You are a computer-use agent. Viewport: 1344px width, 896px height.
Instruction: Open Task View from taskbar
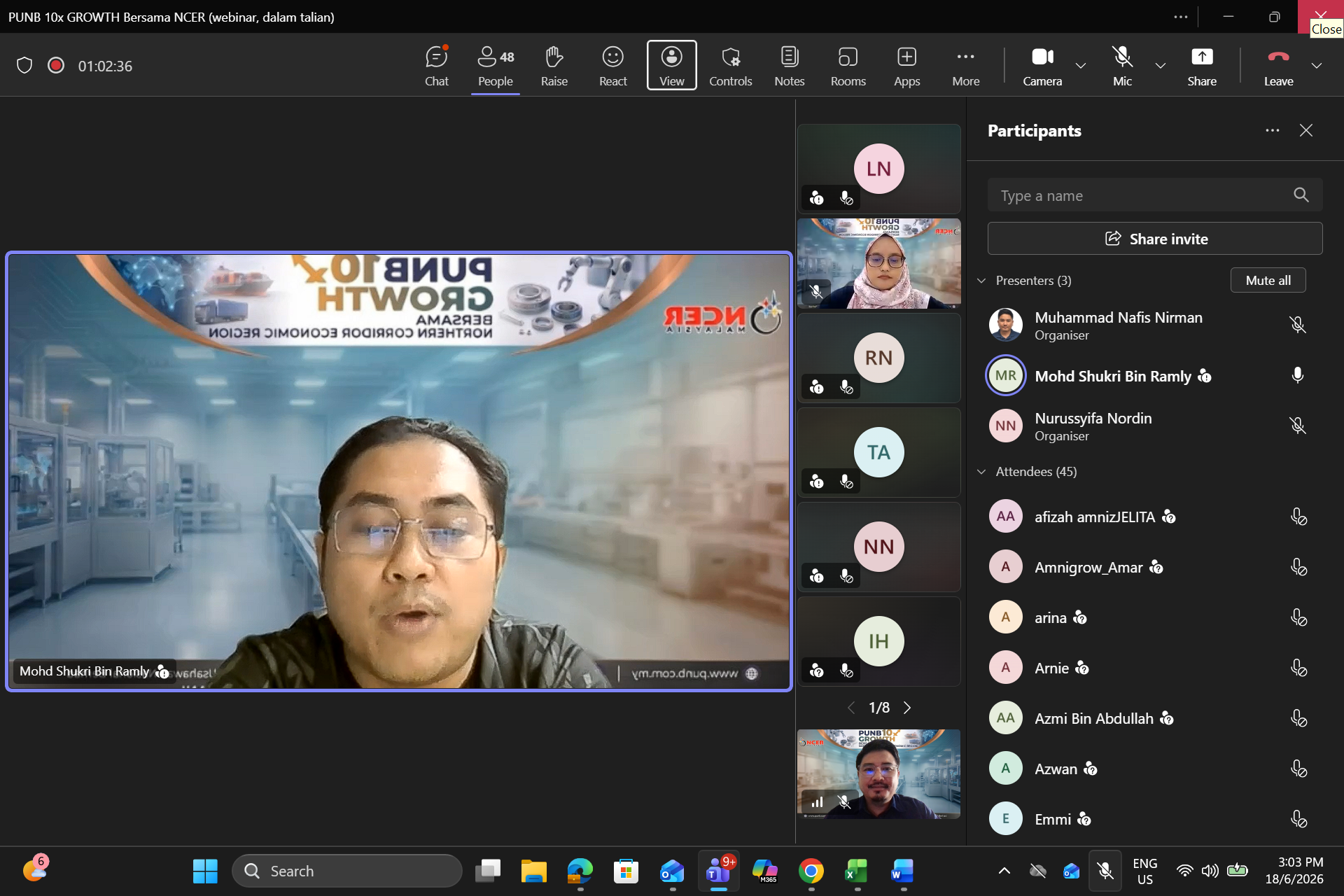click(487, 871)
